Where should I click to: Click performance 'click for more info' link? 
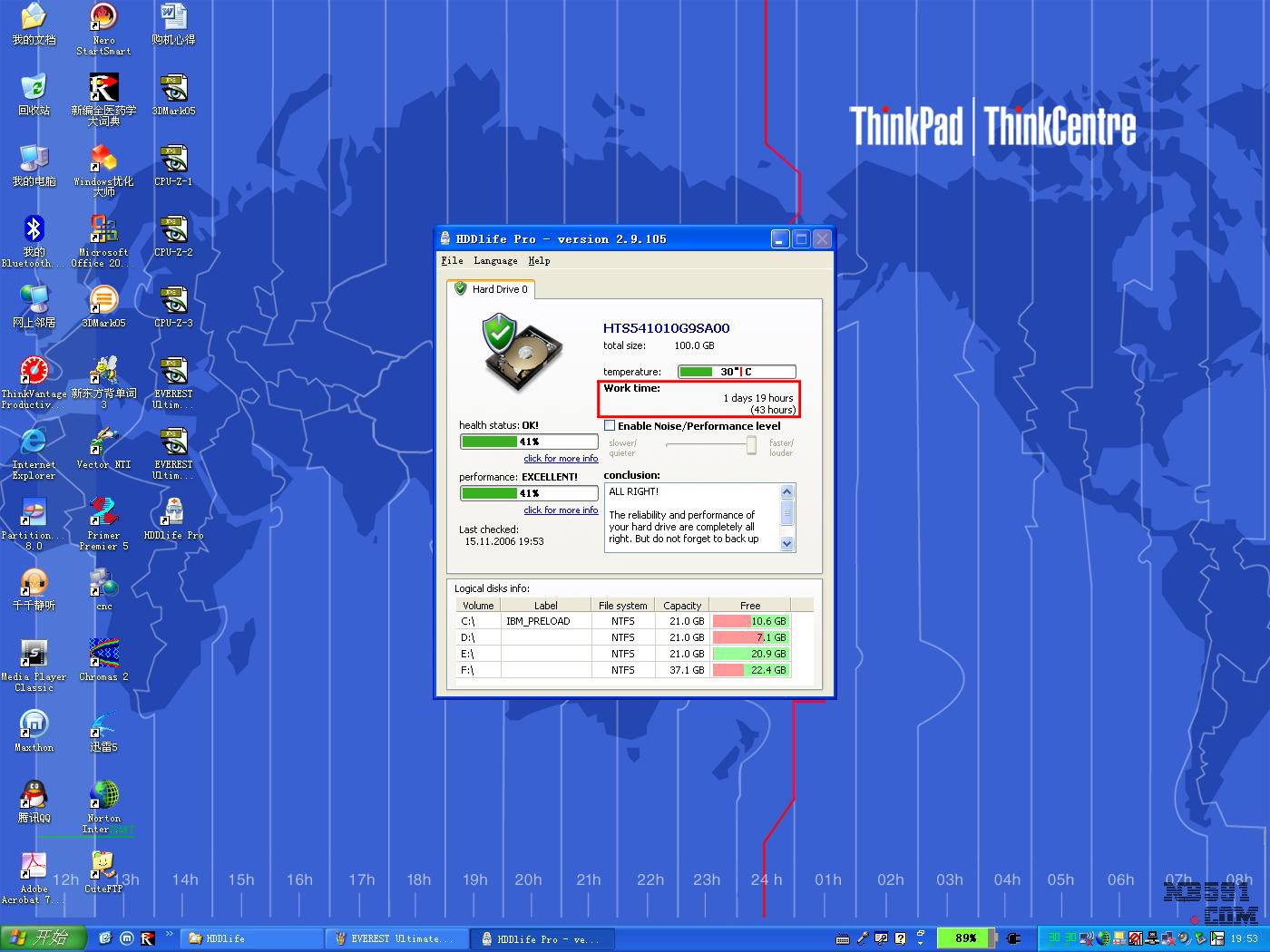[561, 510]
